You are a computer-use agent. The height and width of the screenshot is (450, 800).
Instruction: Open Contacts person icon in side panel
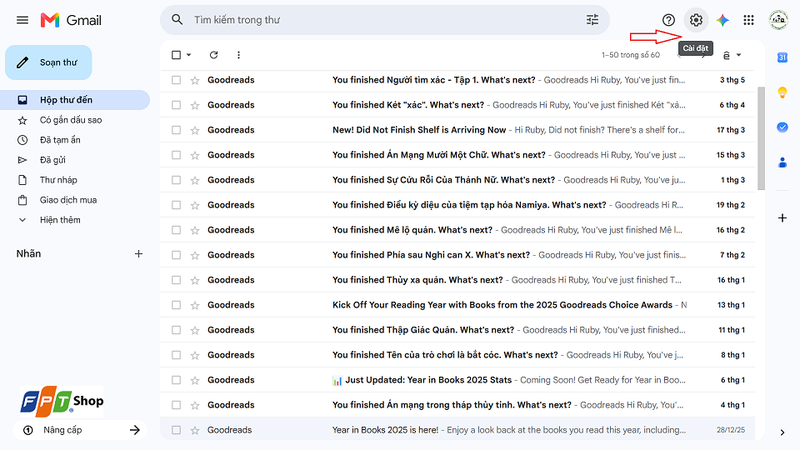click(x=782, y=163)
